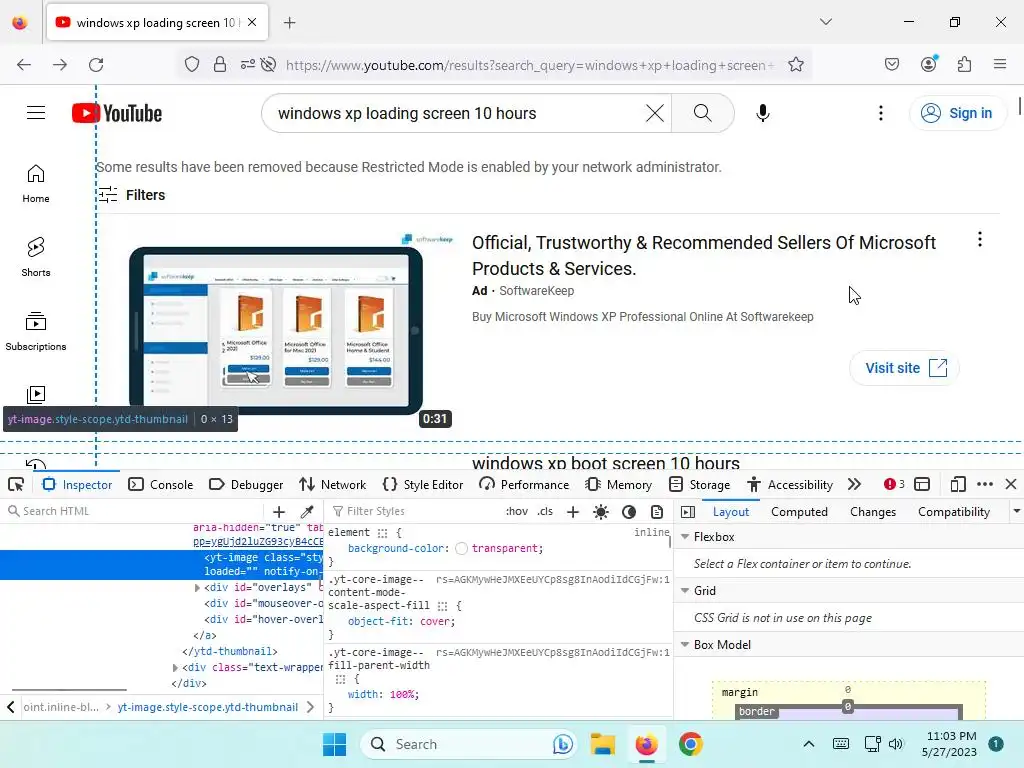
Task: Reload the current page
Action: point(96,65)
